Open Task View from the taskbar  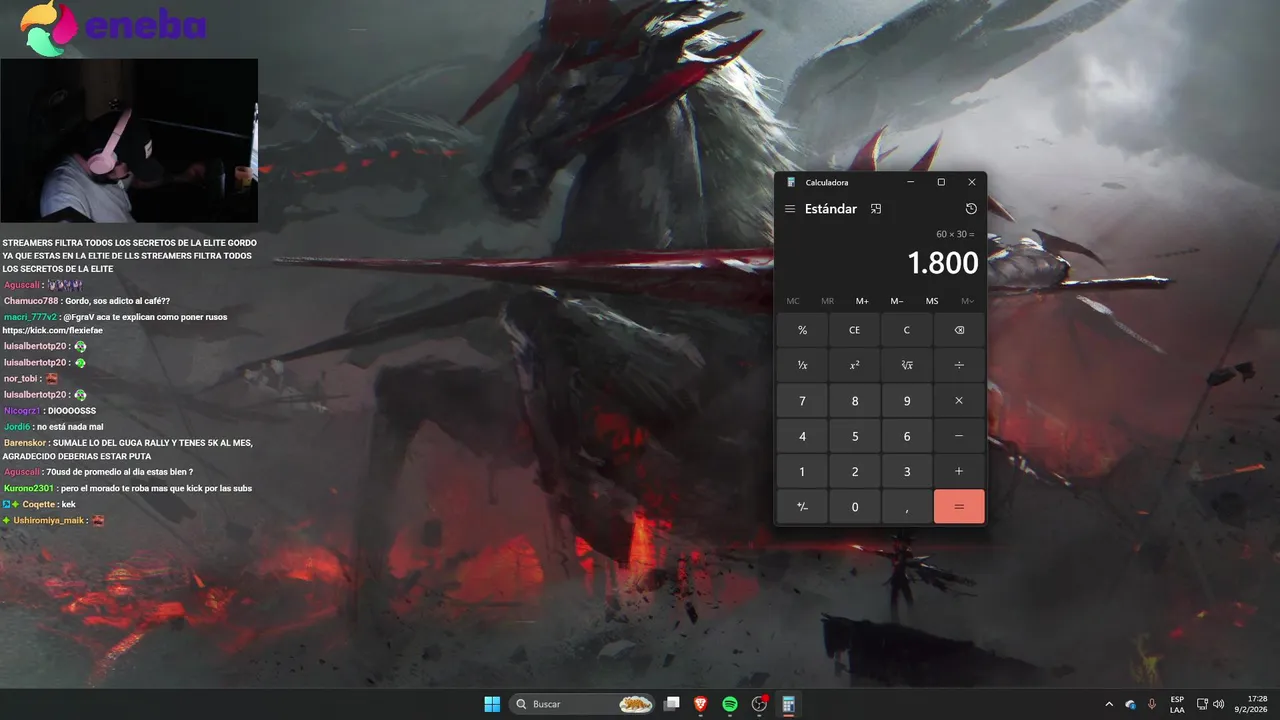672,704
